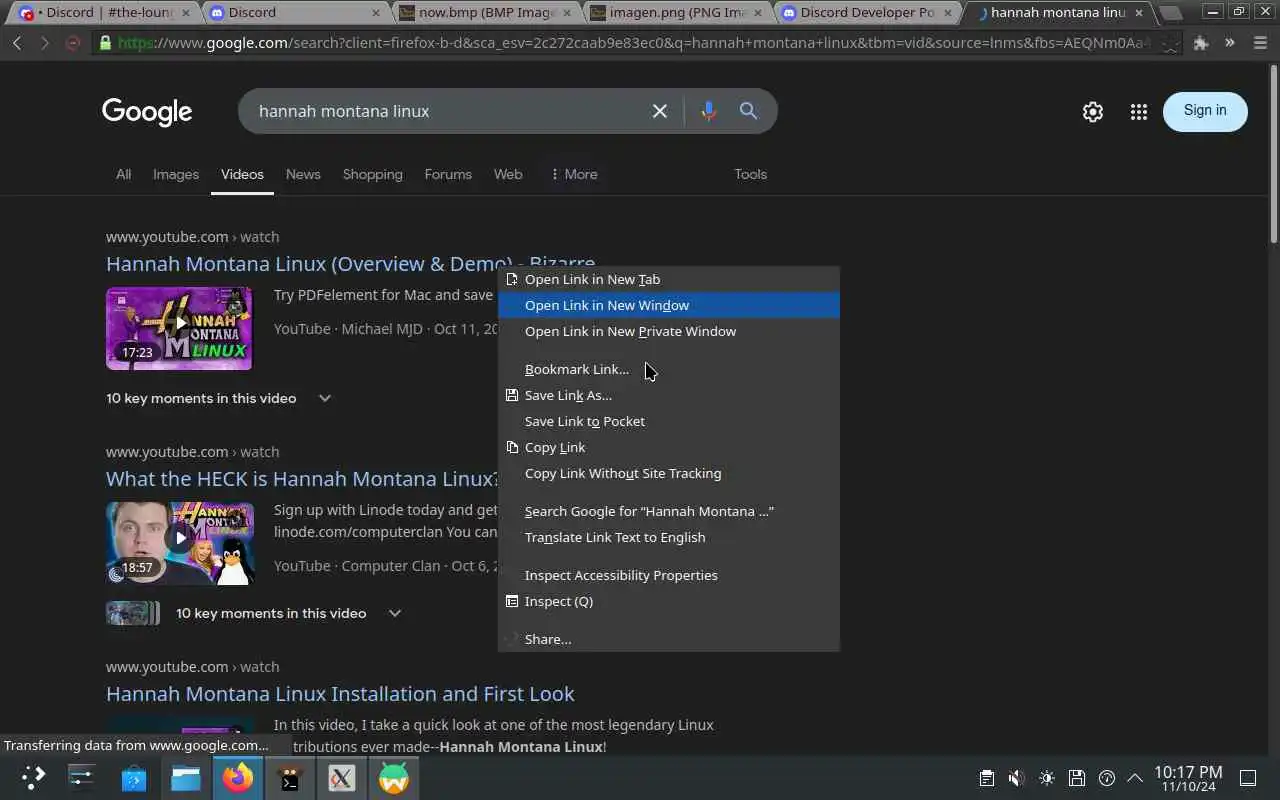
Task: Switch to the News search tab
Action: (x=303, y=174)
